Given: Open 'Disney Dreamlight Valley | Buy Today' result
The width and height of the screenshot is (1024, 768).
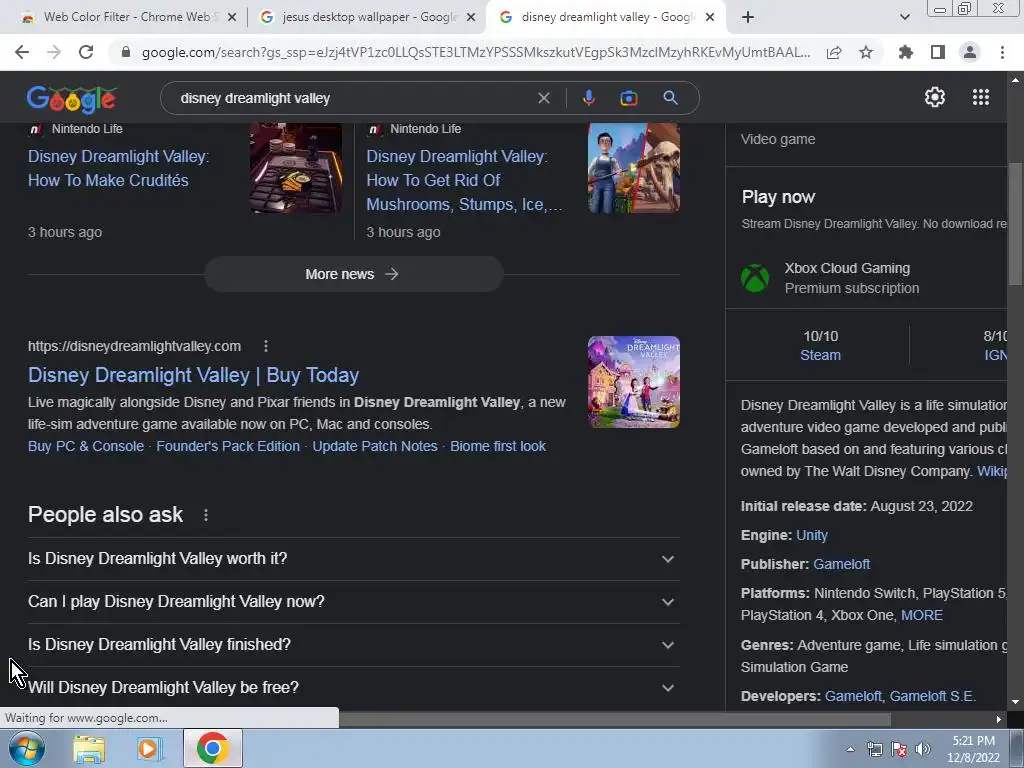Looking at the screenshot, I should [193, 375].
